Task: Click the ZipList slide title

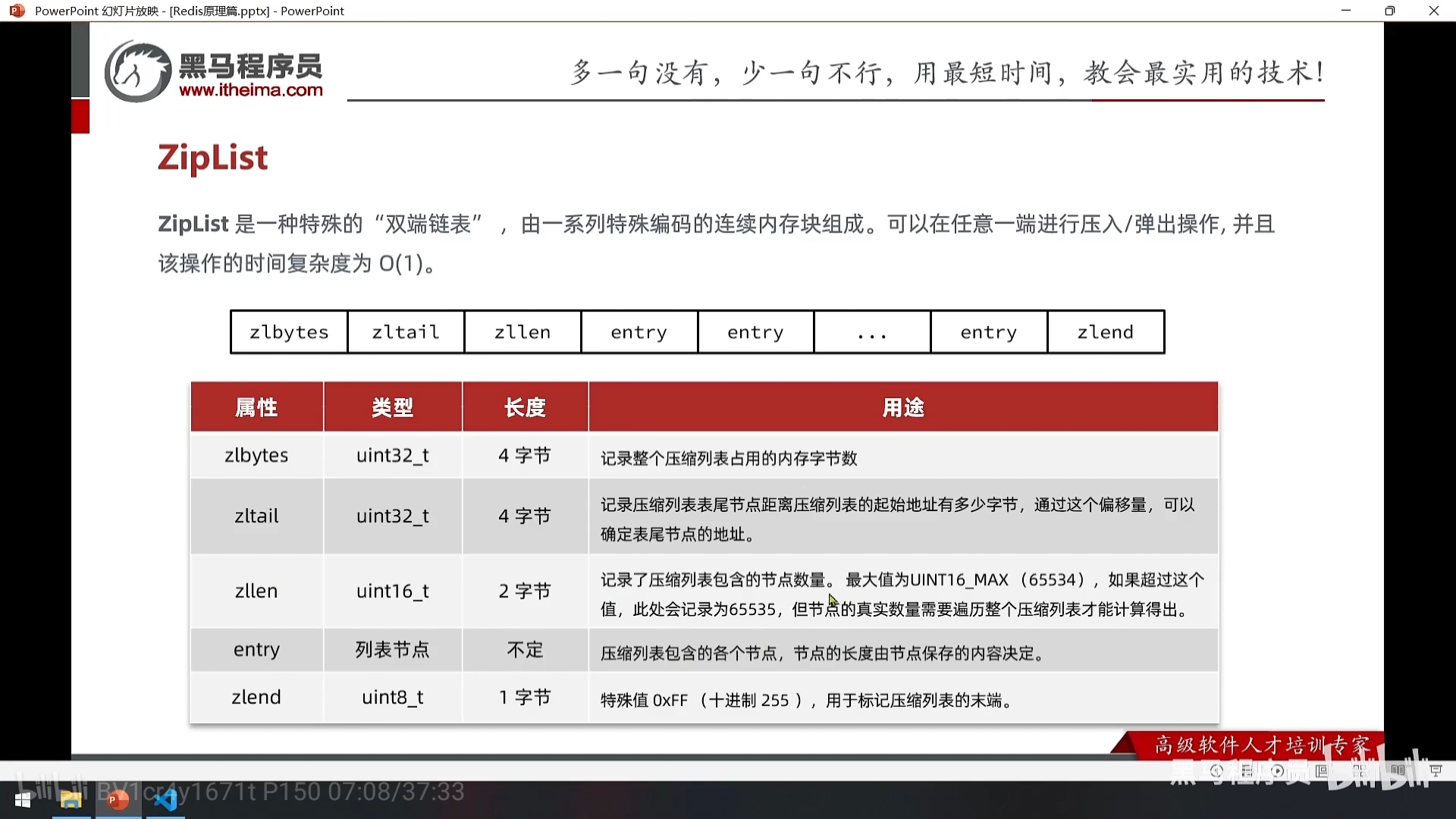Action: [212, 158]
